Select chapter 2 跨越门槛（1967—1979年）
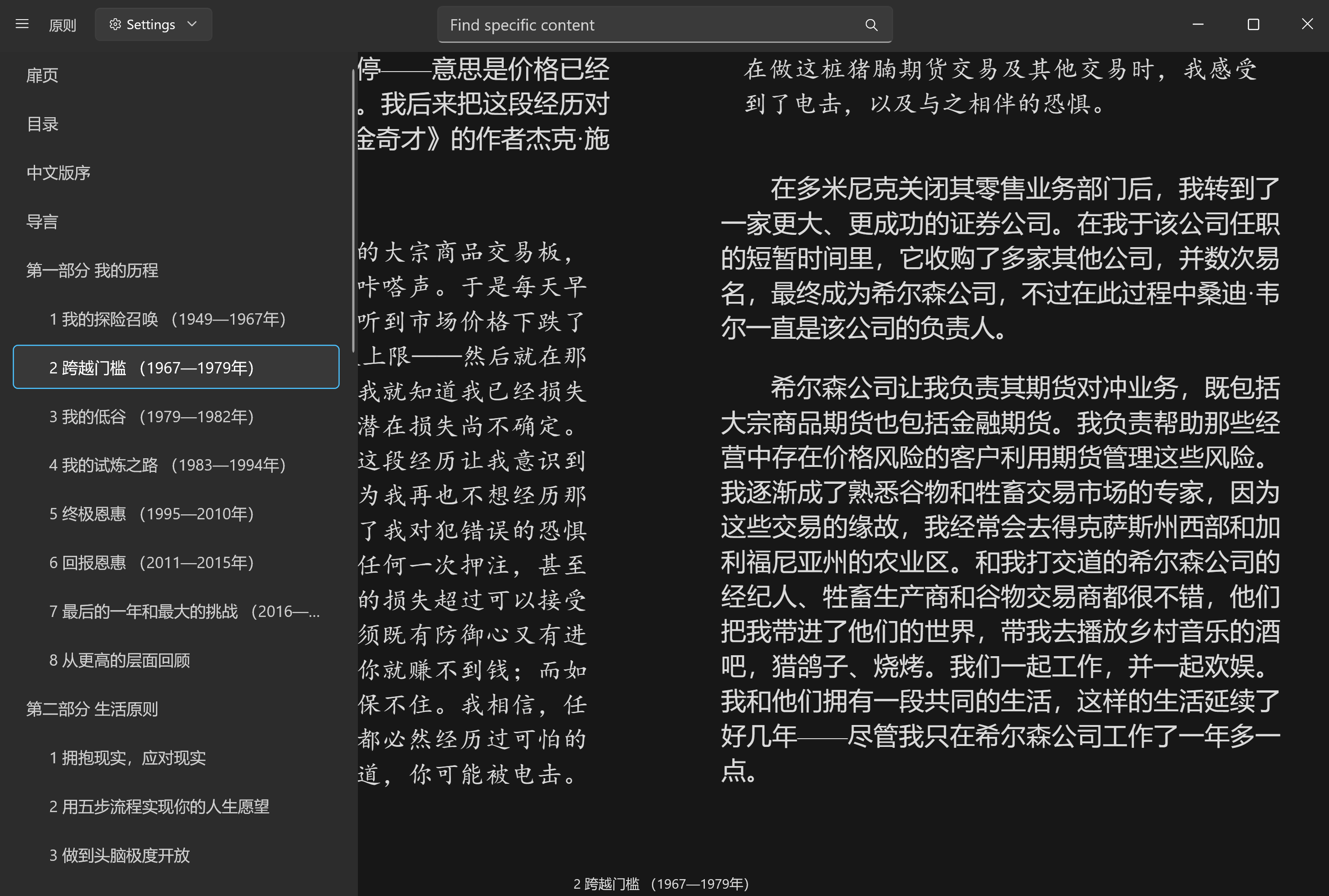Viewport: 1329px width, 896px height. [176, 367]
